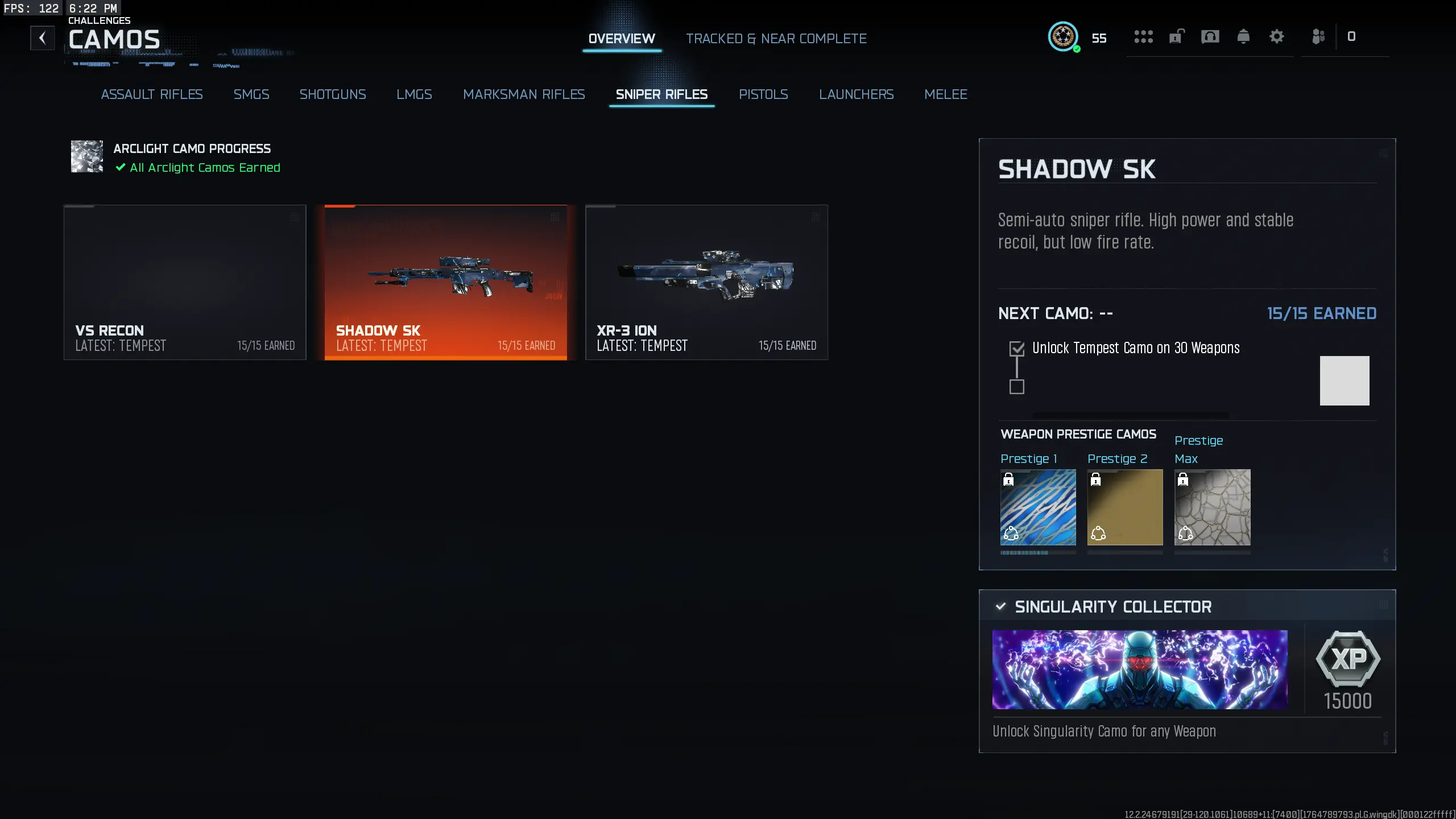Image resolution: width=1456 pixels, height=819 pixels.
Task: Click the Singularity Collector banner image
Action: (1140, 669)
